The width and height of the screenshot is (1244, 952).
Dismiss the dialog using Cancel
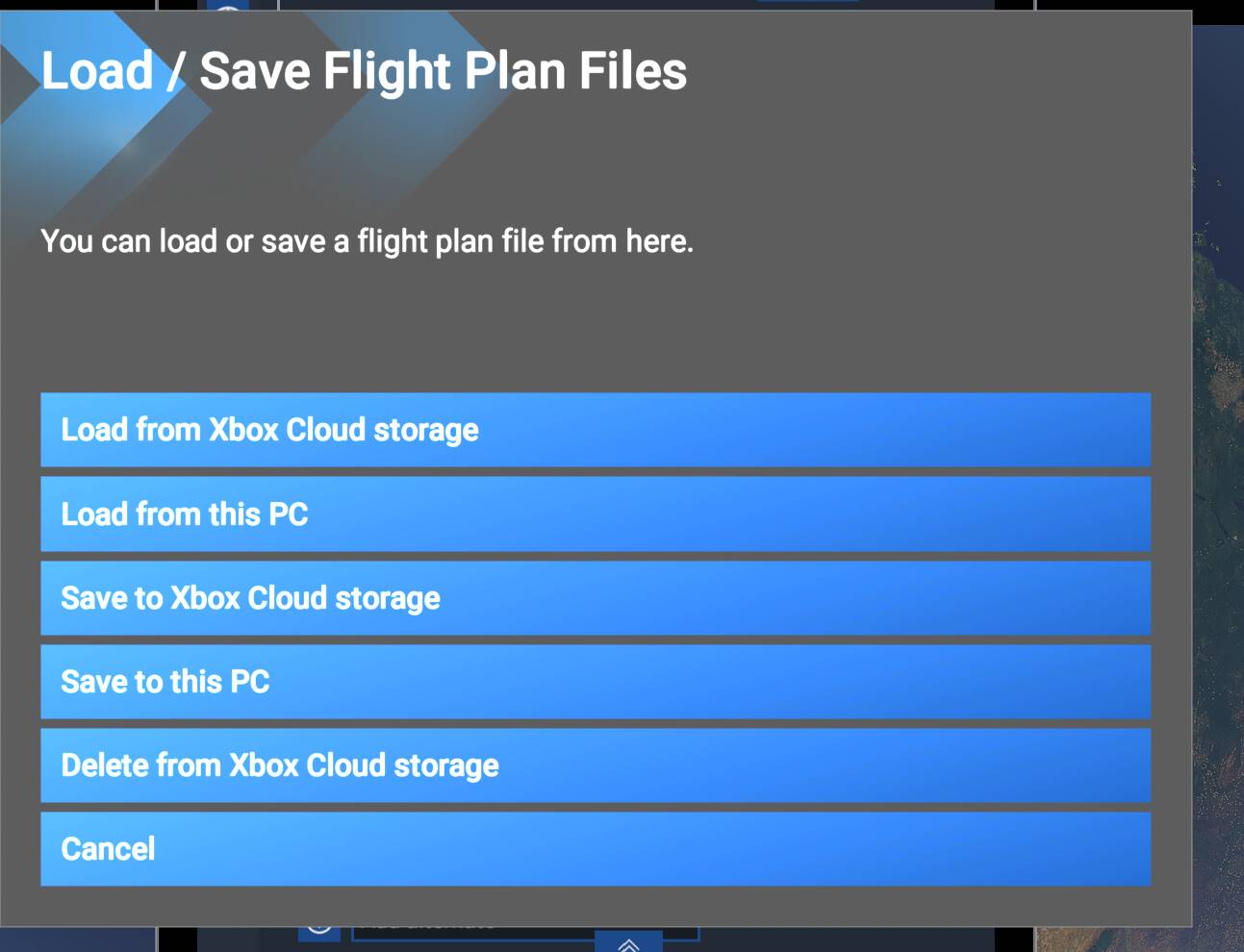pyautogui.click(x=595, y=849)
